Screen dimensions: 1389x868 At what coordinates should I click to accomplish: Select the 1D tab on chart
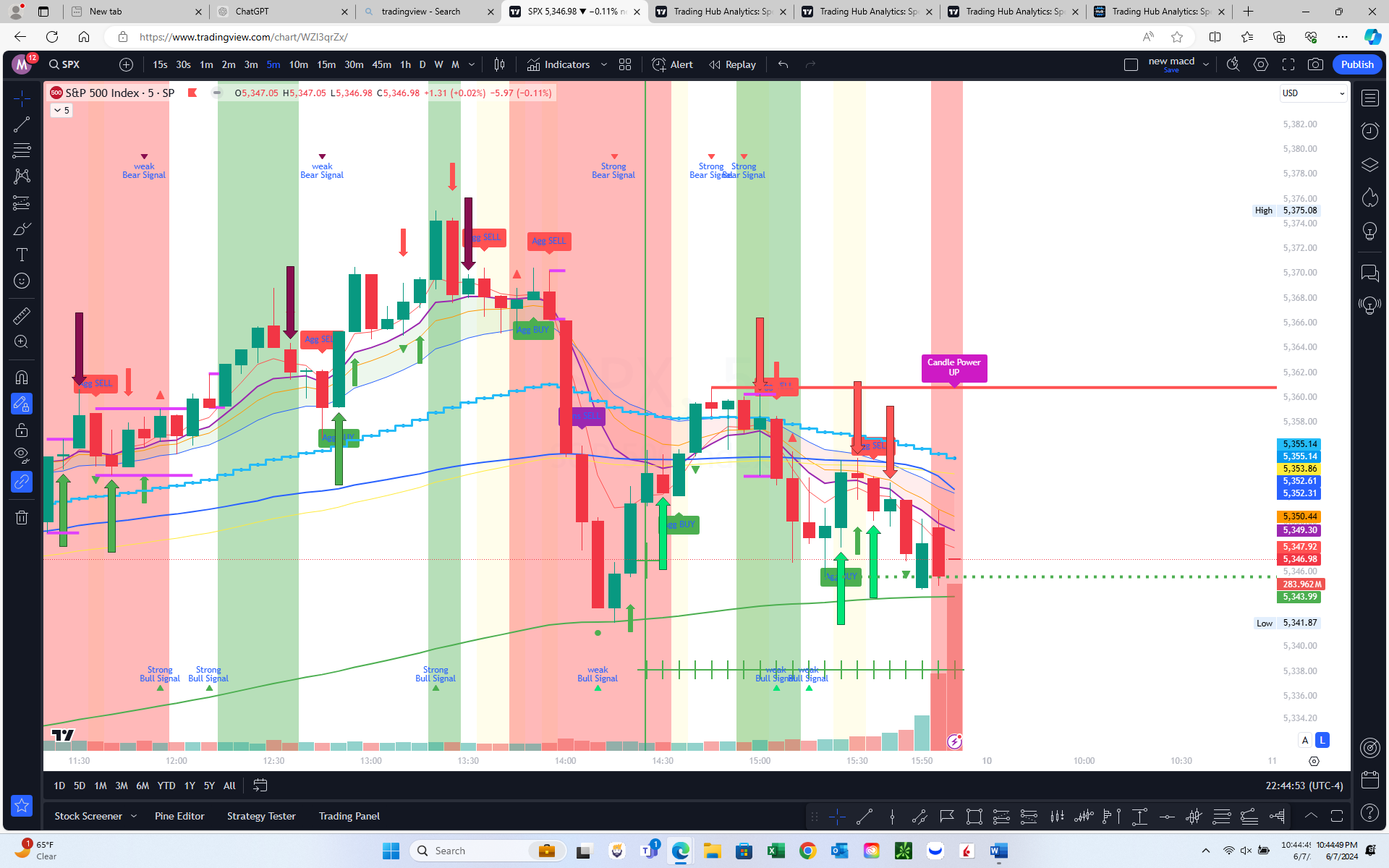(x=58, y=785)
